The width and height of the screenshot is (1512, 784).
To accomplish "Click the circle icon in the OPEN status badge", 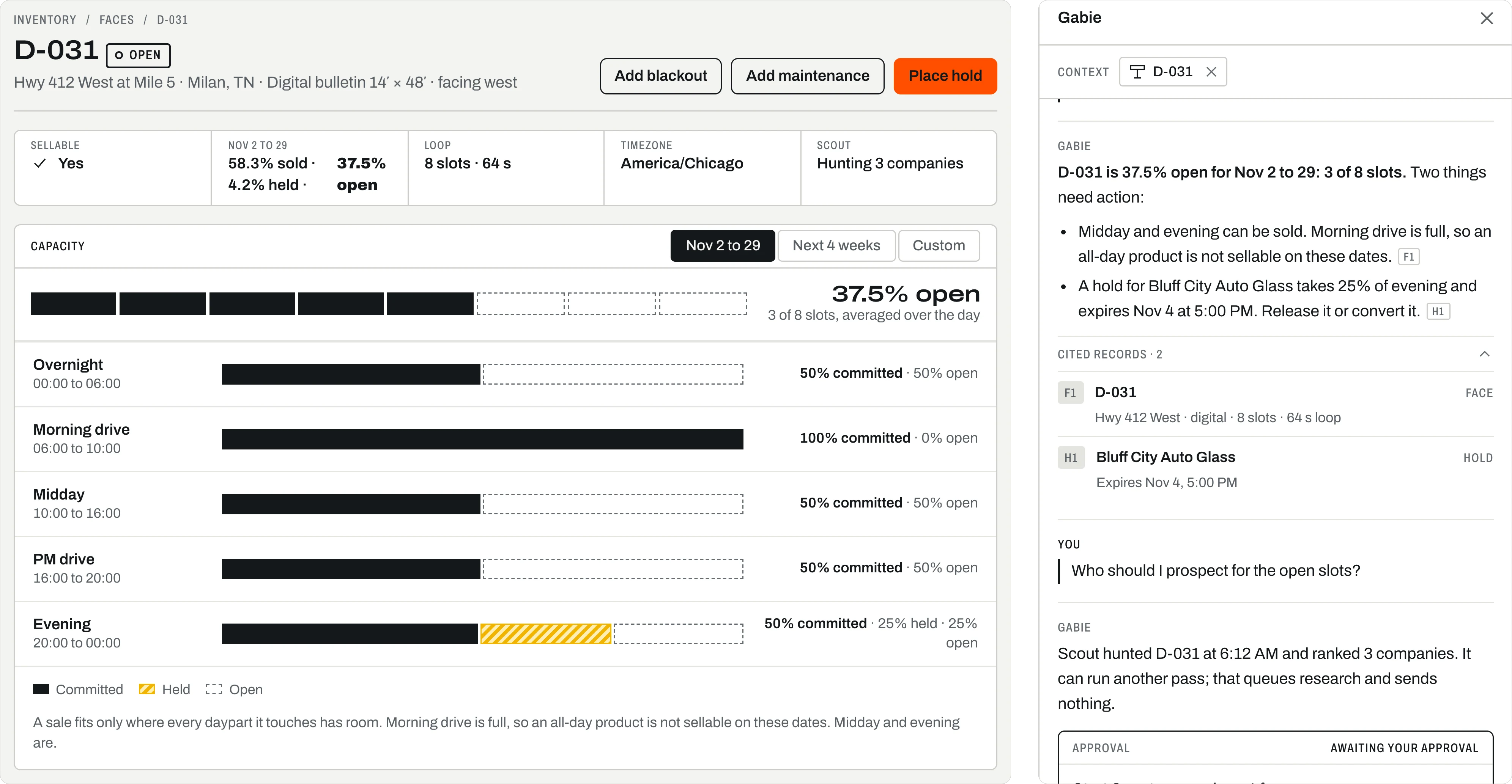I will 119,55.
